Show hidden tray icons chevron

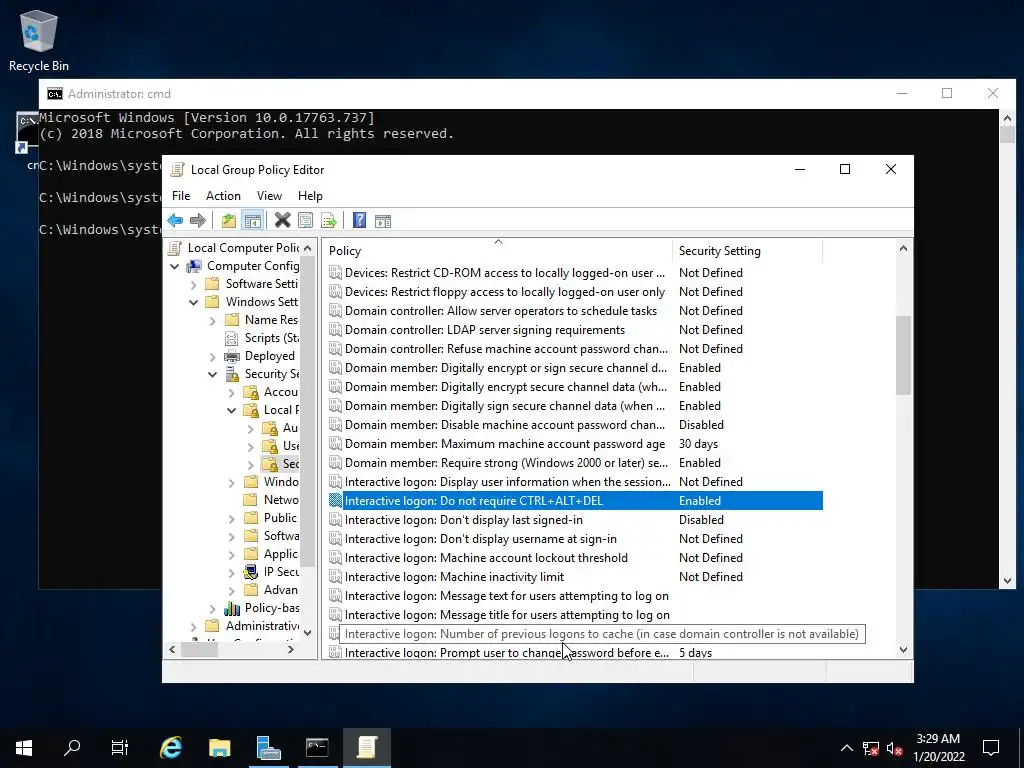pos(846,748)
